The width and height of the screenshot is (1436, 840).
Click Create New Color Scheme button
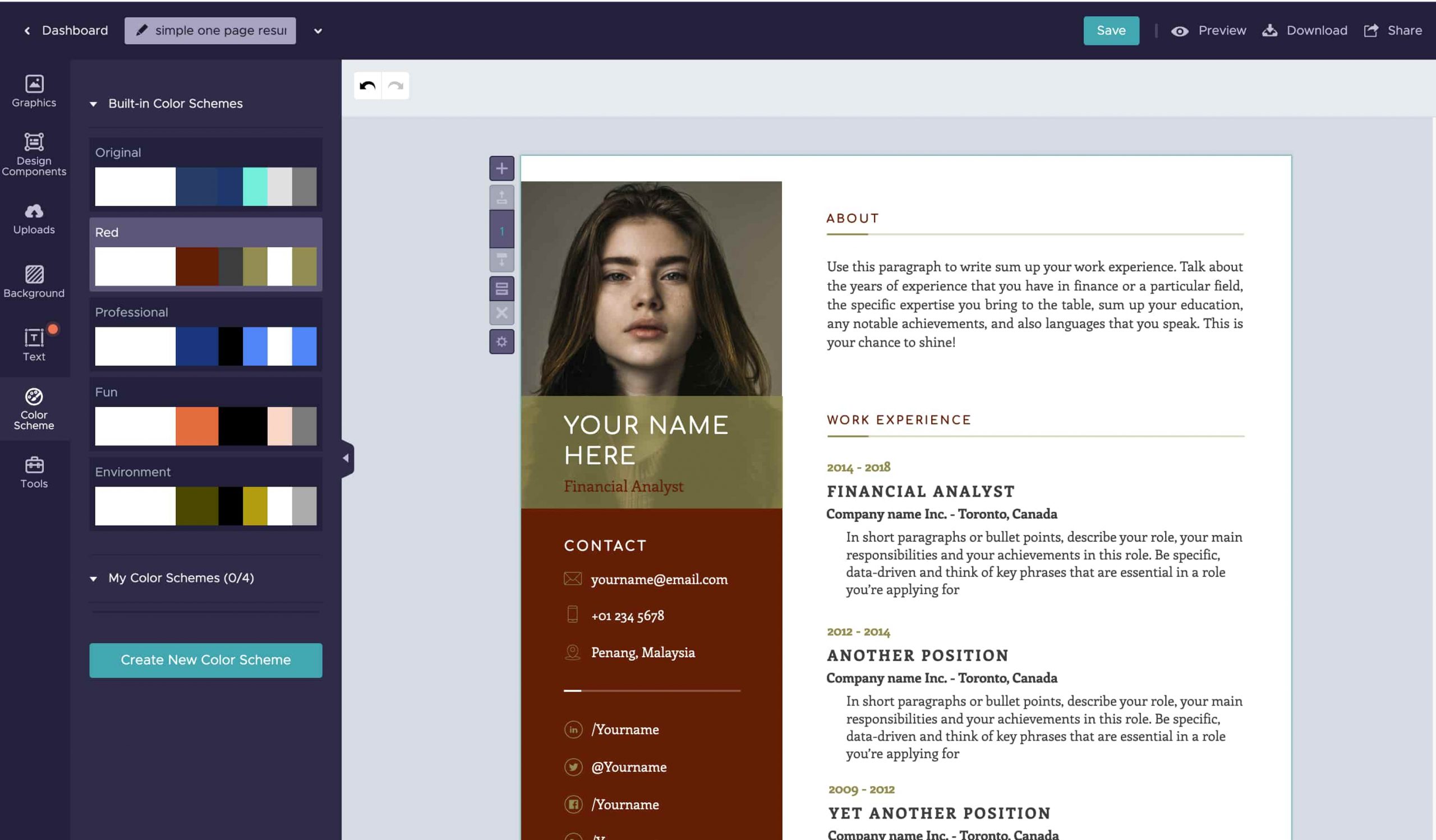pos(205,660)
